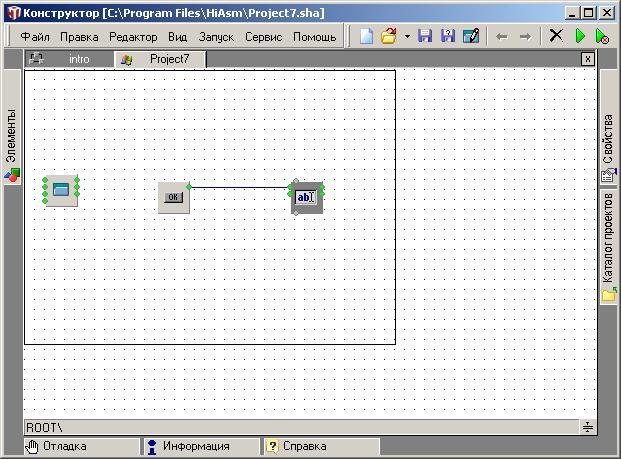
Task: Click the New project icon
Action: [x=367, y=36]
